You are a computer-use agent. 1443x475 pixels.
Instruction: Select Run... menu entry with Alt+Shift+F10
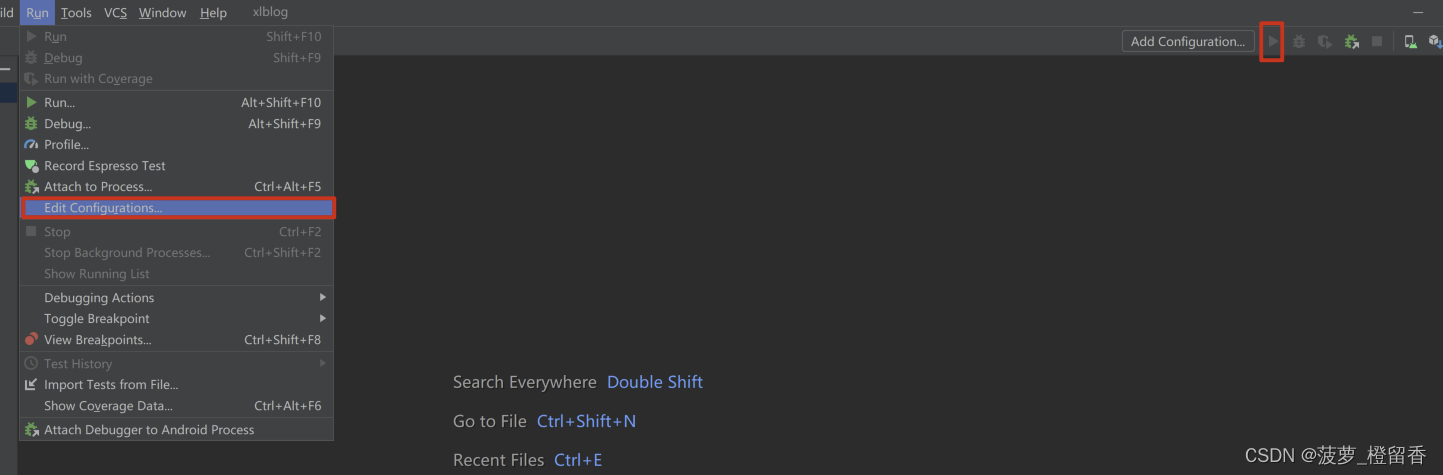[x=176, y=102]
